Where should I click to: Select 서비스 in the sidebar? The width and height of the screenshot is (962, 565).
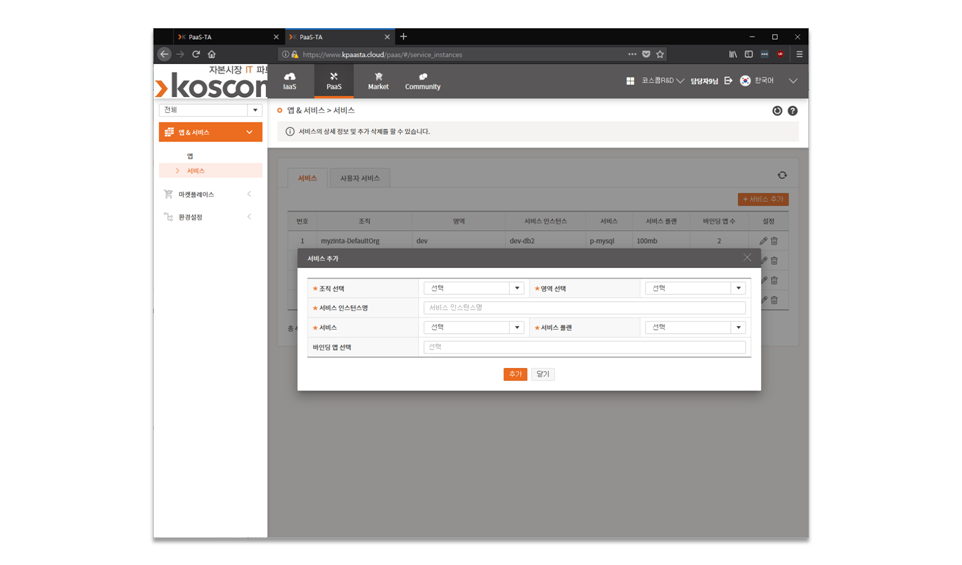[x=210, y=171]
